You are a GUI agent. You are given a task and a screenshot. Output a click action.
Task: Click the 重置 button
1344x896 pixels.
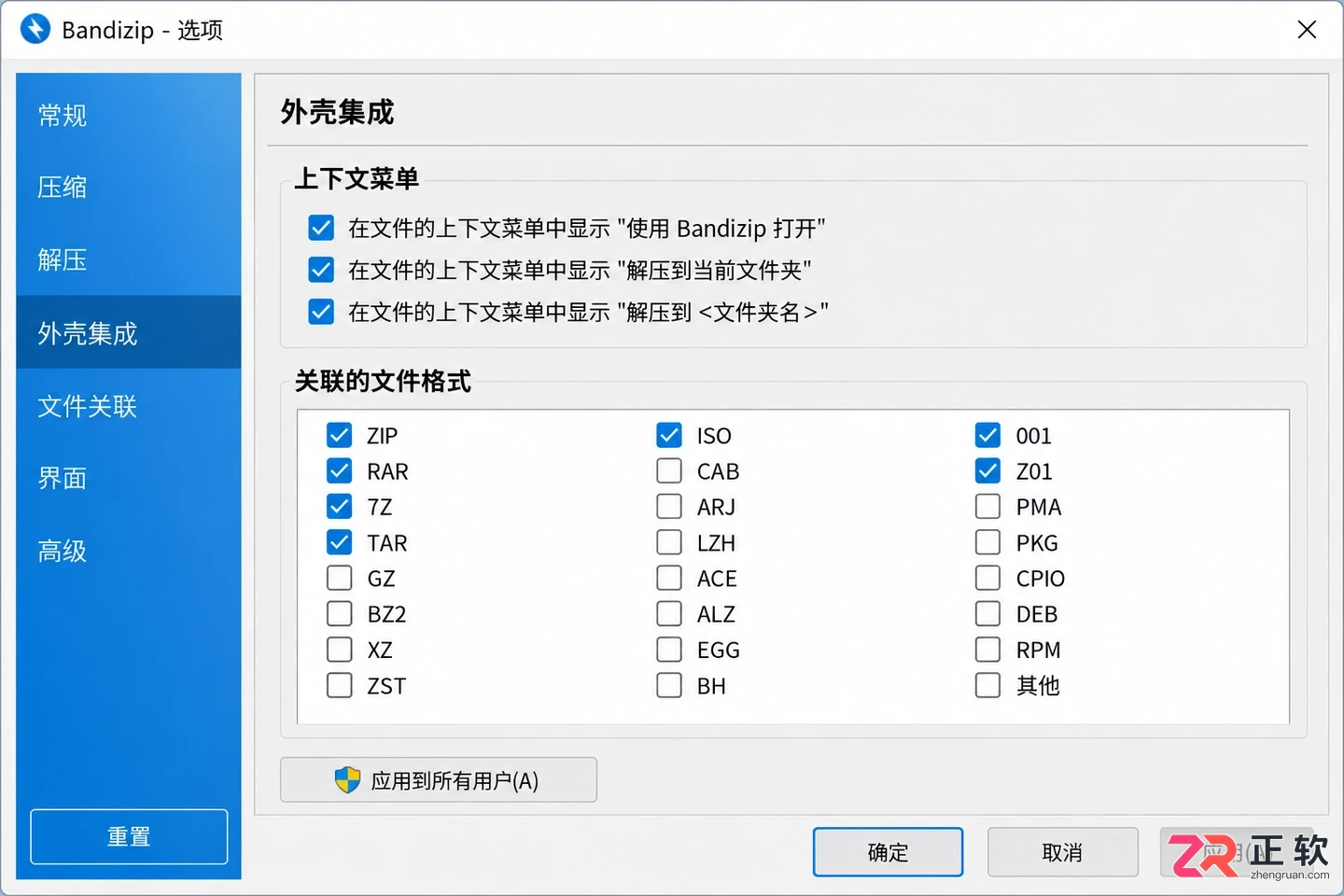point(129,836)
